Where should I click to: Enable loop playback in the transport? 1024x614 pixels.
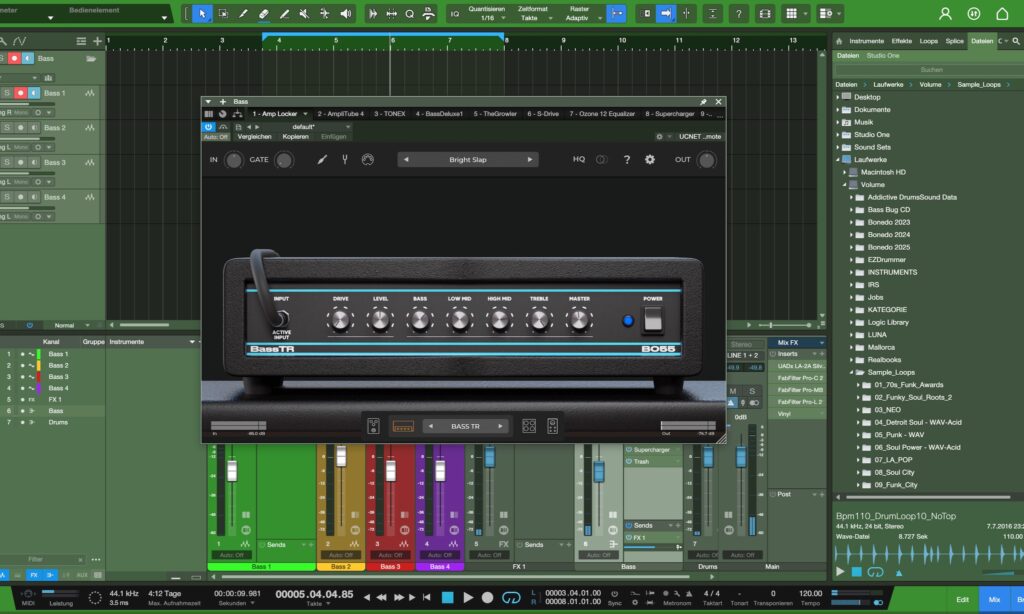[509, 597]
